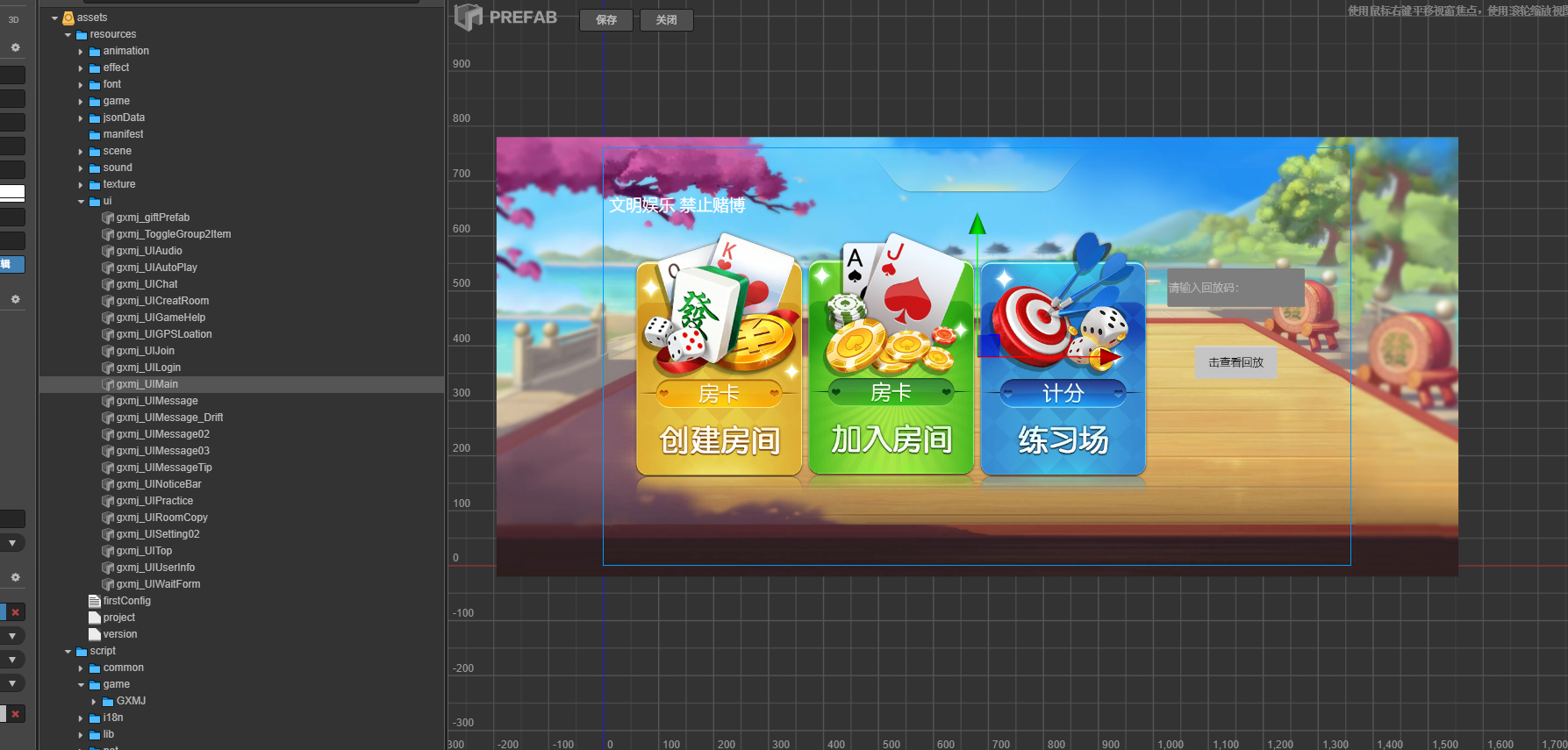1568x750 pixels.
Task: Collapse the ui folder
Action: (x=81, y=202)
